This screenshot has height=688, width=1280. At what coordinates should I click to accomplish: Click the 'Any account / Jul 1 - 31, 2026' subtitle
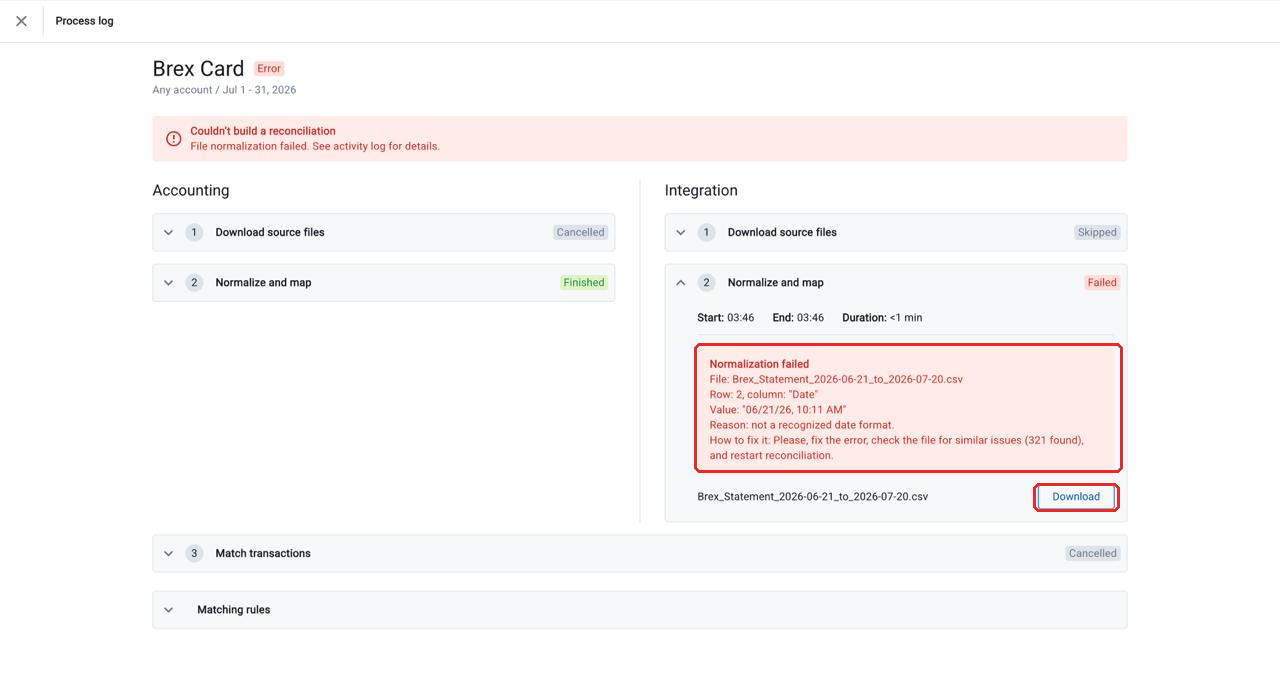coord(224,90)
